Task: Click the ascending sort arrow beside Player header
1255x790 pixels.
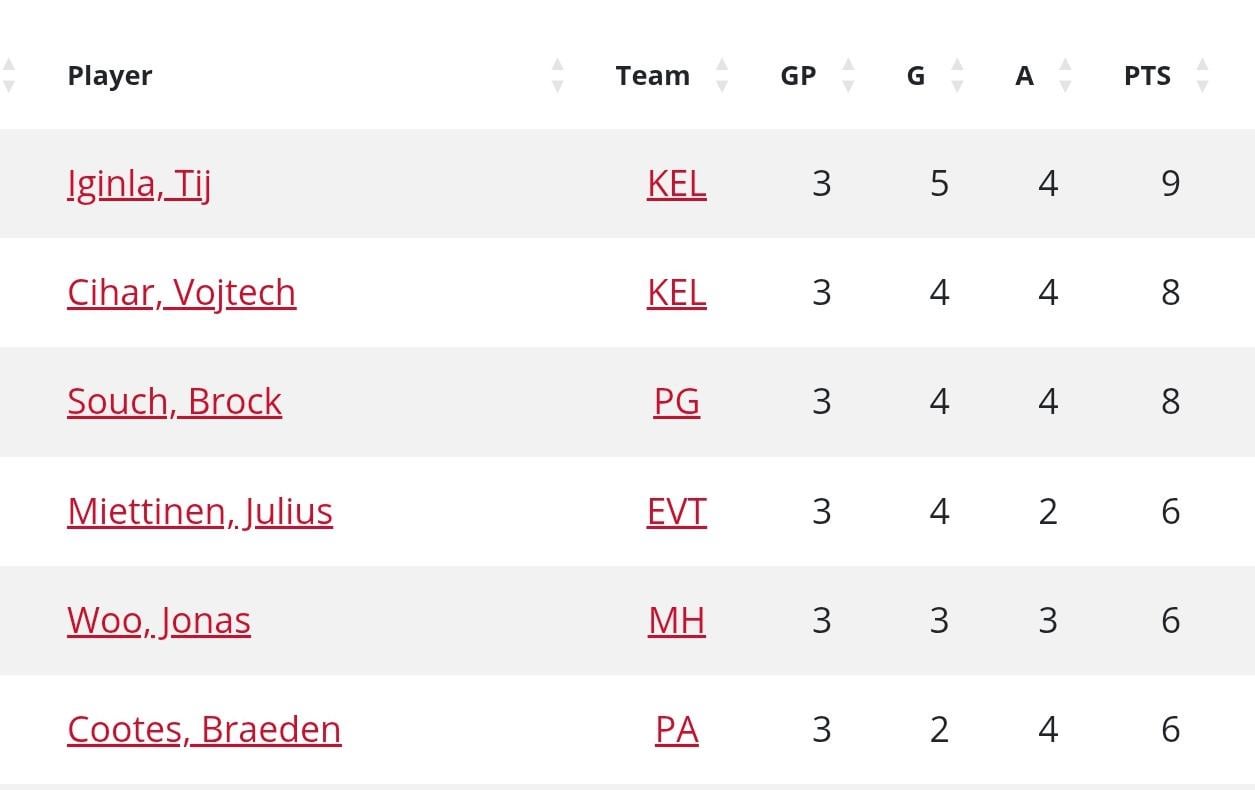Action: click(x=558, y=66)
